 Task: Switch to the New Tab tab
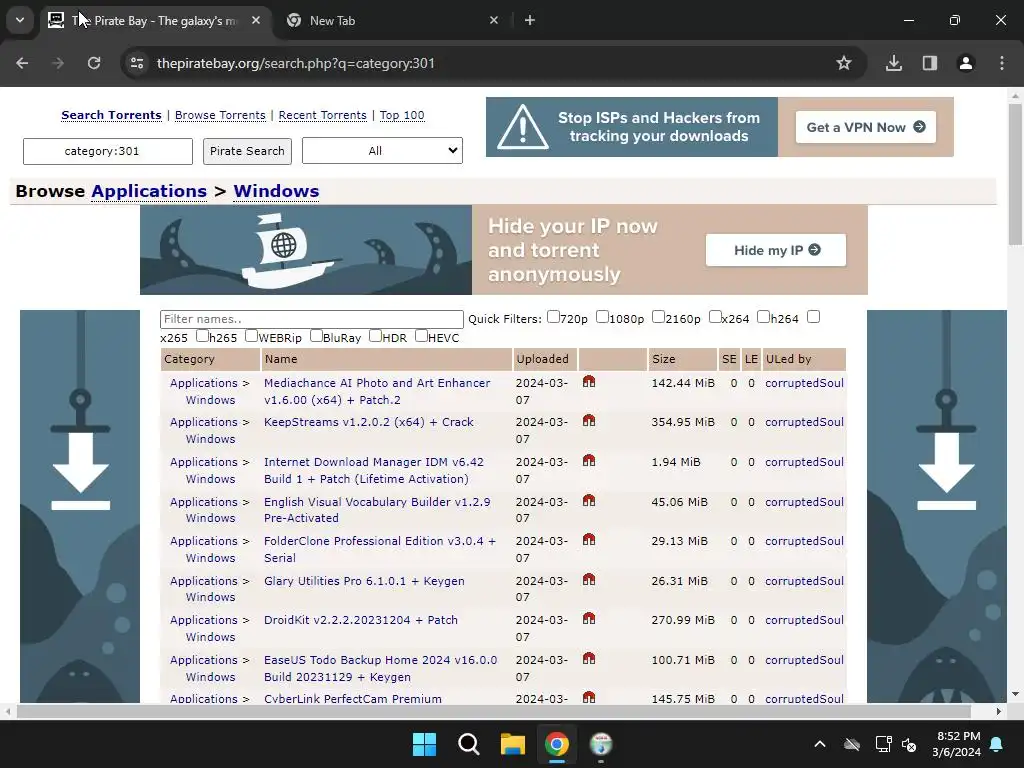point(392,20)
